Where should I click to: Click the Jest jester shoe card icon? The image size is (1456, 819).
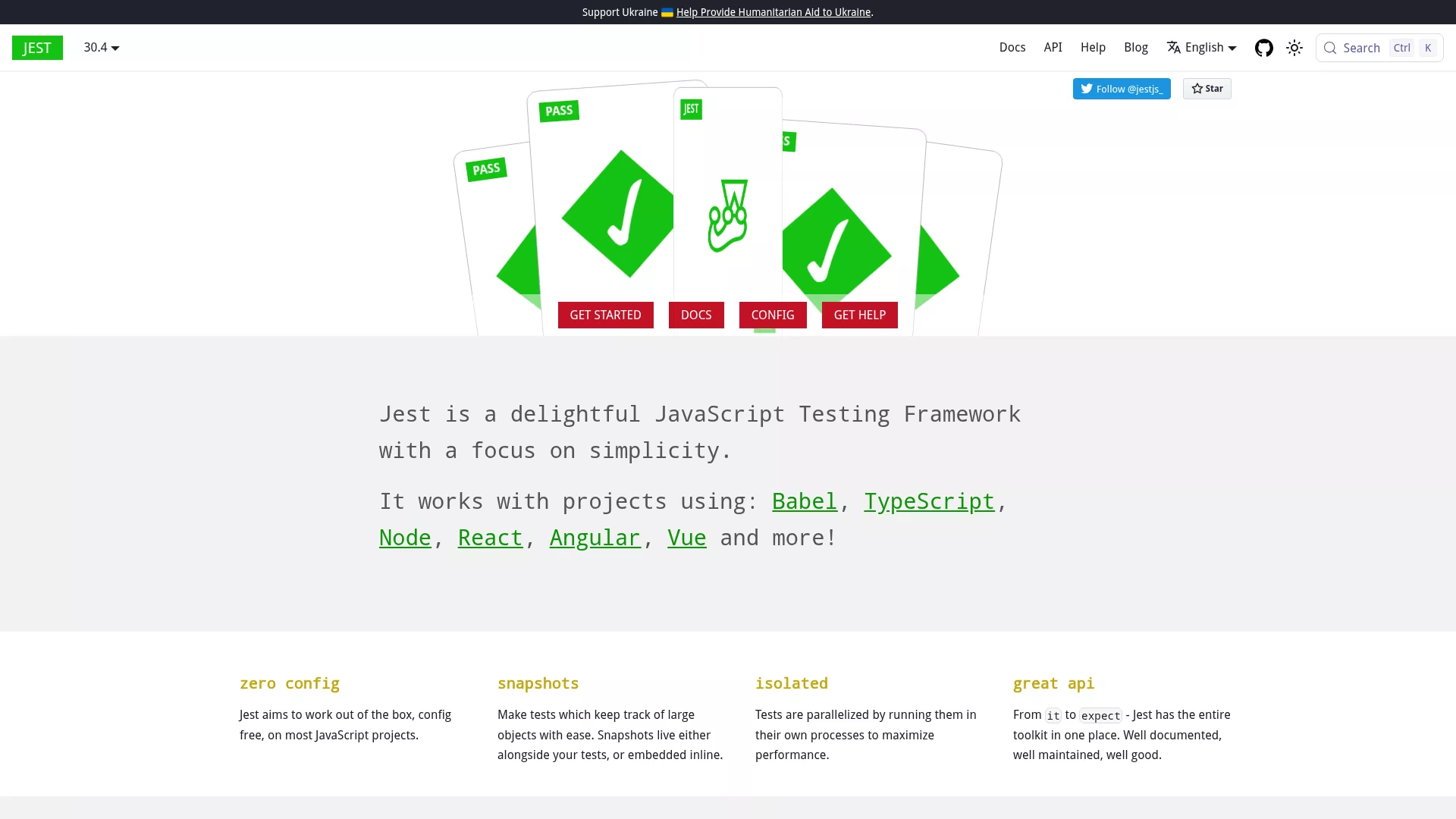click(x=728, y=216)
